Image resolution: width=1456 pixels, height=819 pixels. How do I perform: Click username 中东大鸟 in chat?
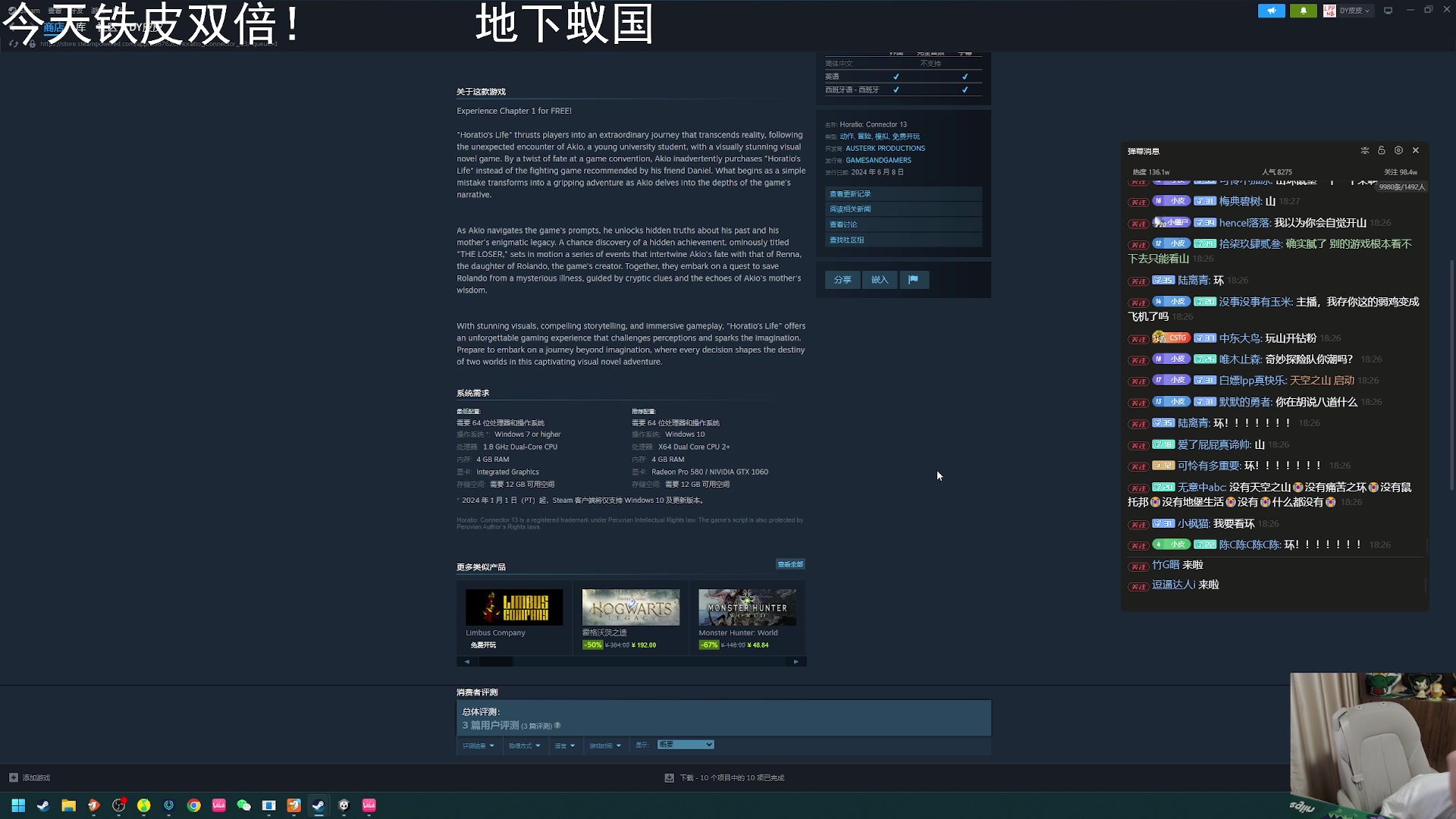coord(1241,338)
